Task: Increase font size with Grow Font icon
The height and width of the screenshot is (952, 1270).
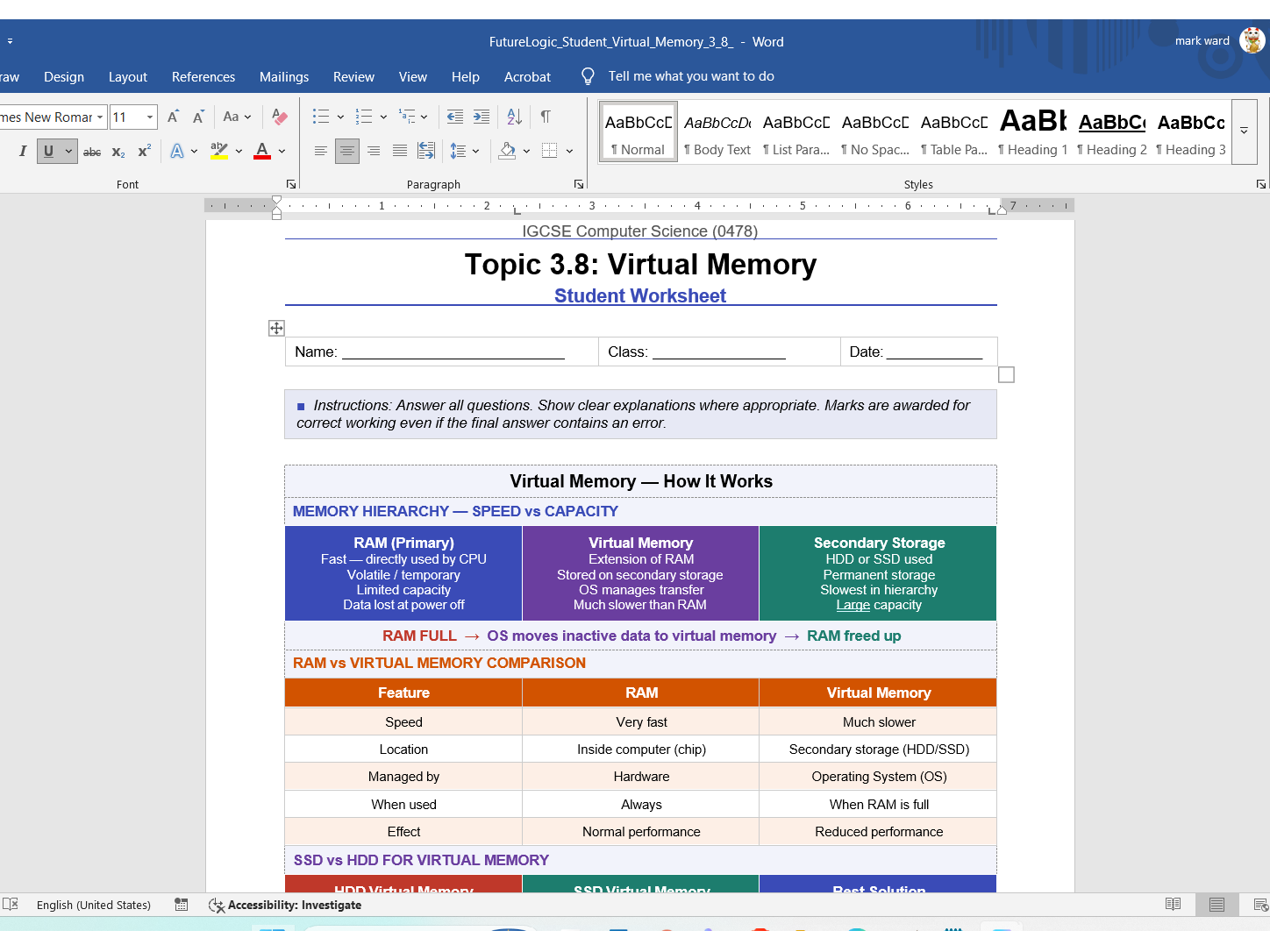Action: tap(173, 117)
